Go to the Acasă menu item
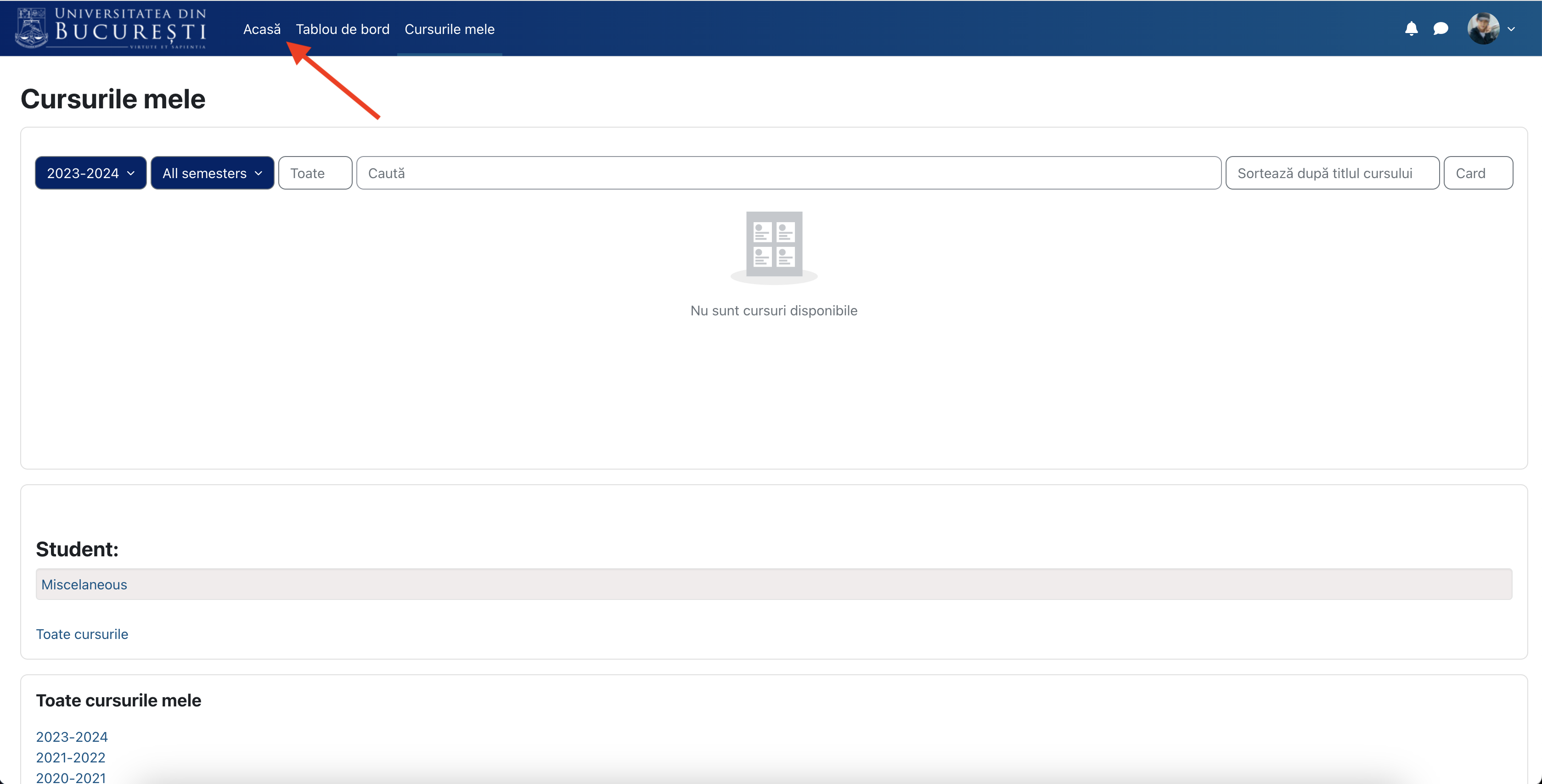Viewport: 1542px width, 784px height. pyautogui.click(x=262, y=29)
